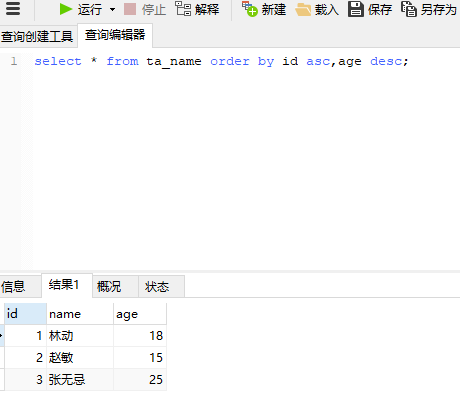The height and width of the screenshot is (404, 460).
Task: Place cursor in the SQL query line
Action: point(221,61)
